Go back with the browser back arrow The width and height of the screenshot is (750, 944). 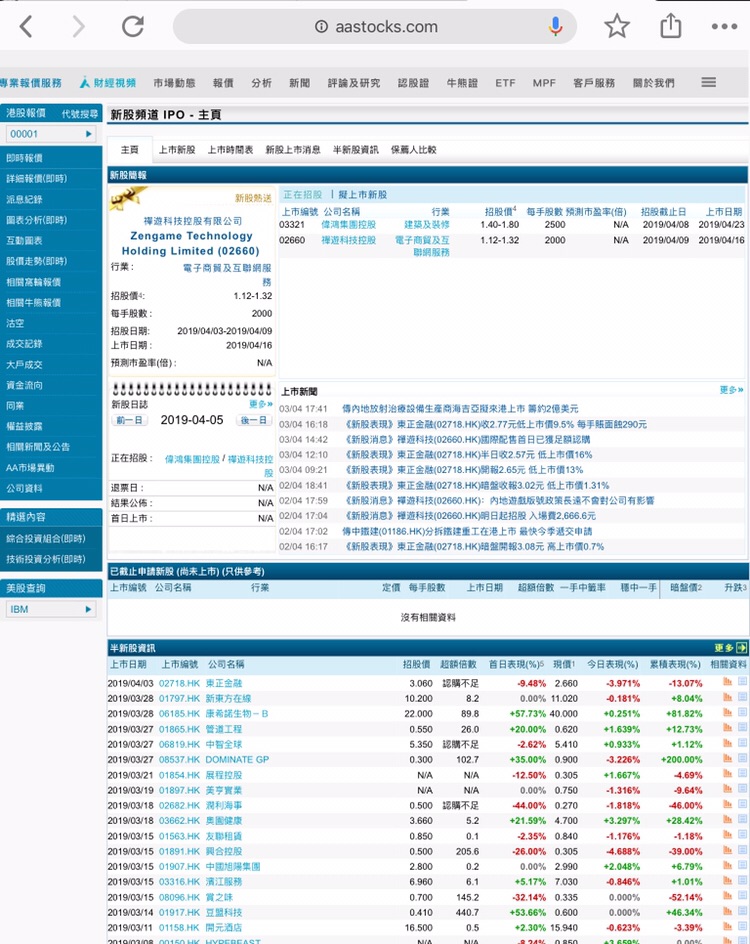tap(26, 26)
